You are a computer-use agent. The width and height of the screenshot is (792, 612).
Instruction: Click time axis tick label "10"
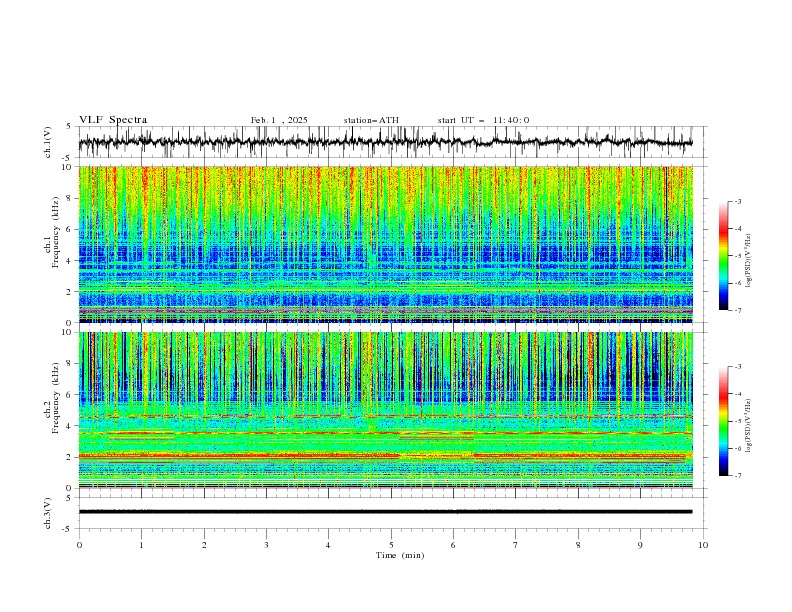pyautogui.click(x=703, y=545)
